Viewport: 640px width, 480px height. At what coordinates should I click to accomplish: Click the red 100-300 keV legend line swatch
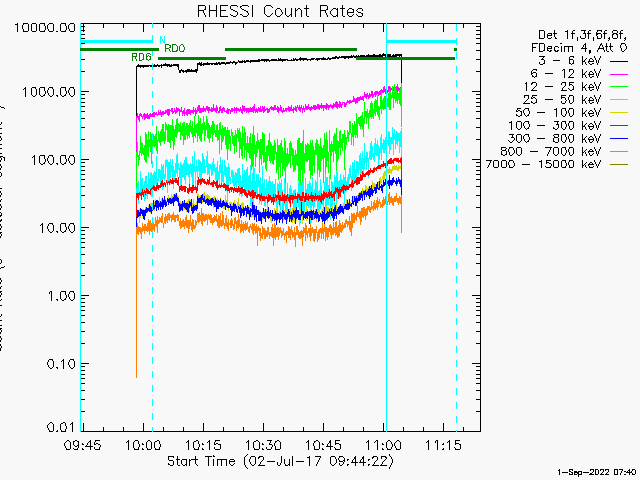(619, 126)
